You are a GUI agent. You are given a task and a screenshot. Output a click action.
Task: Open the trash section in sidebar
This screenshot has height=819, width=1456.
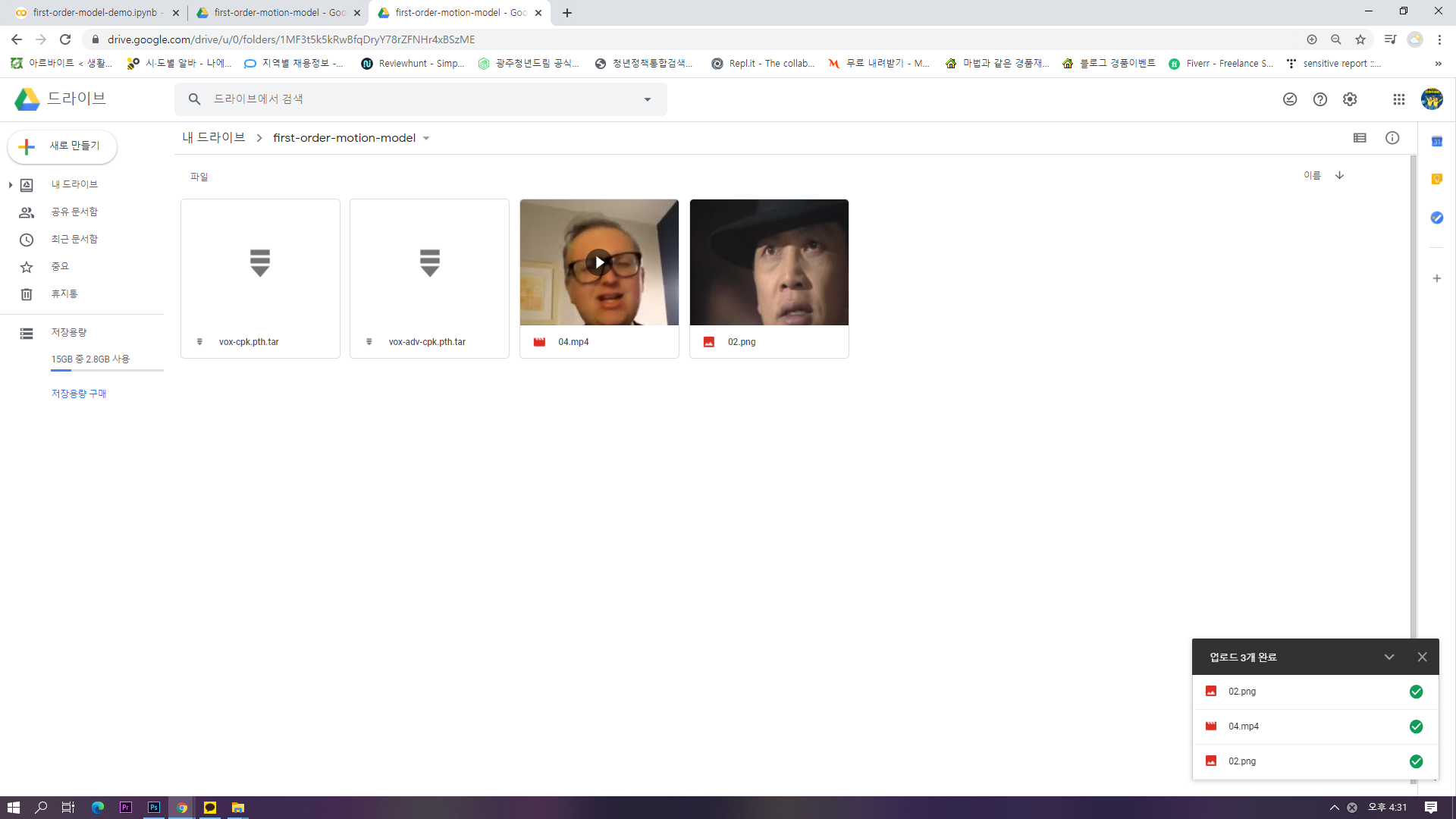coord(64,294)
